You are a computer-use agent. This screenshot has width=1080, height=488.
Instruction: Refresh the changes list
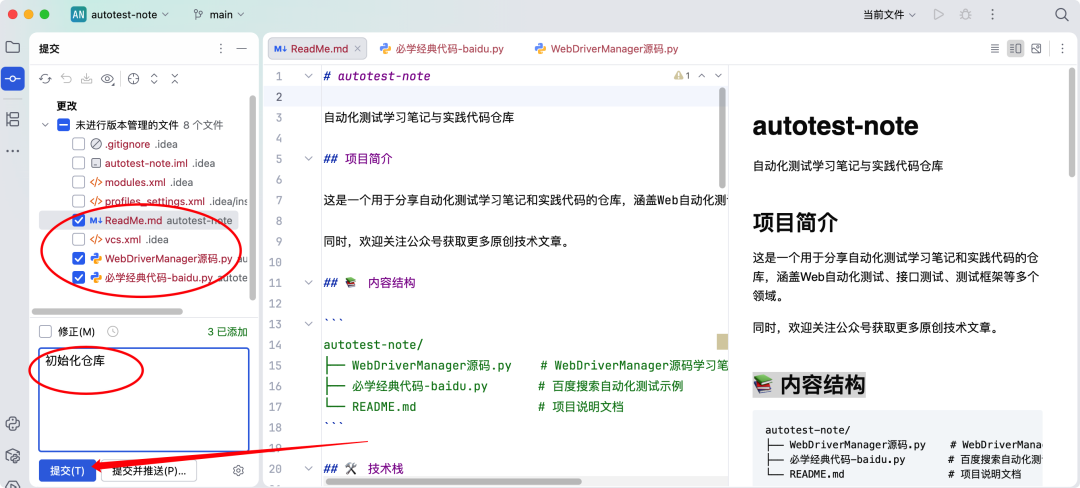pyautogui.click(x=45, y=79)
